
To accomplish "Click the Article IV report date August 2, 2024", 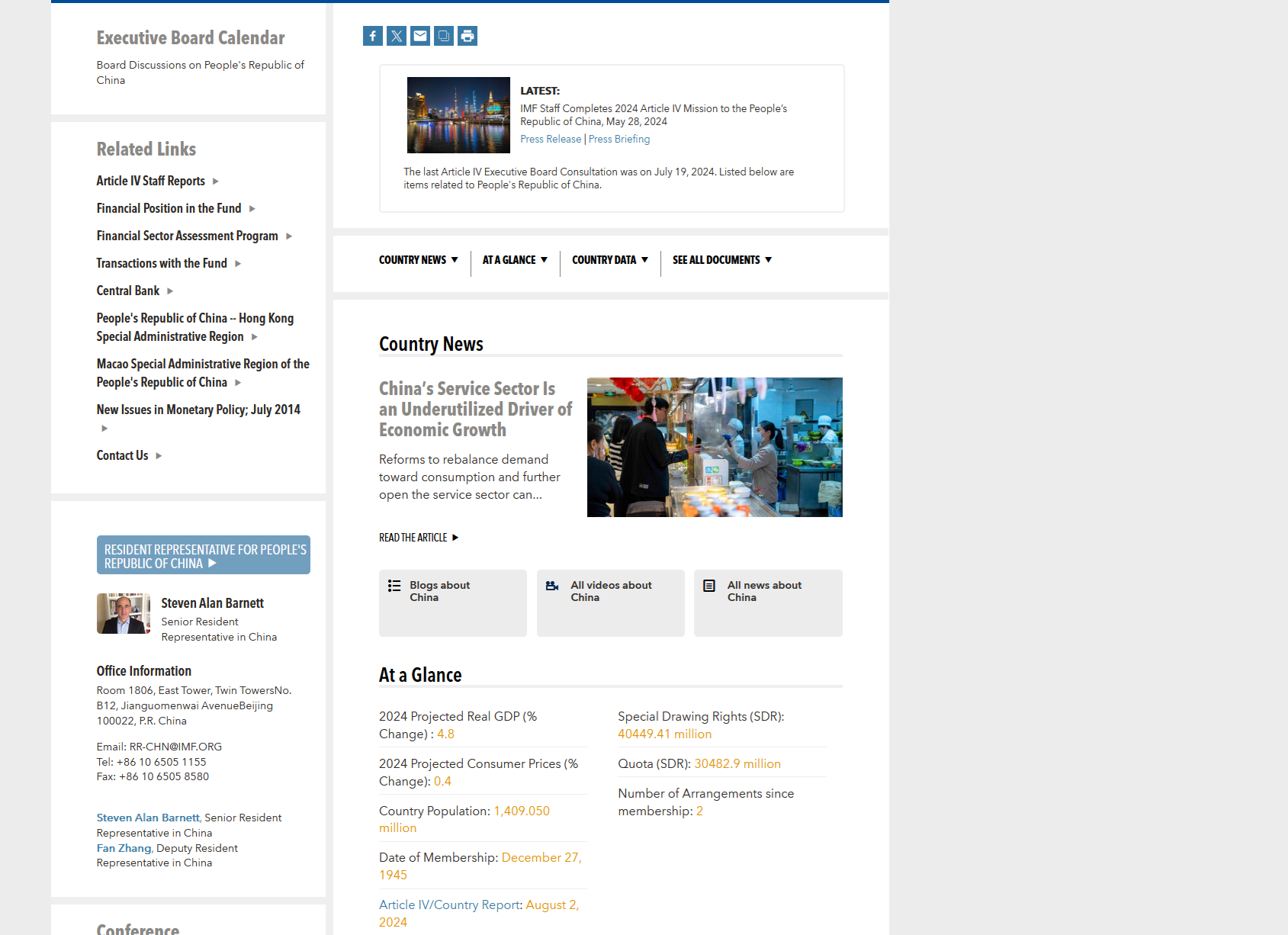I will 479,914.
